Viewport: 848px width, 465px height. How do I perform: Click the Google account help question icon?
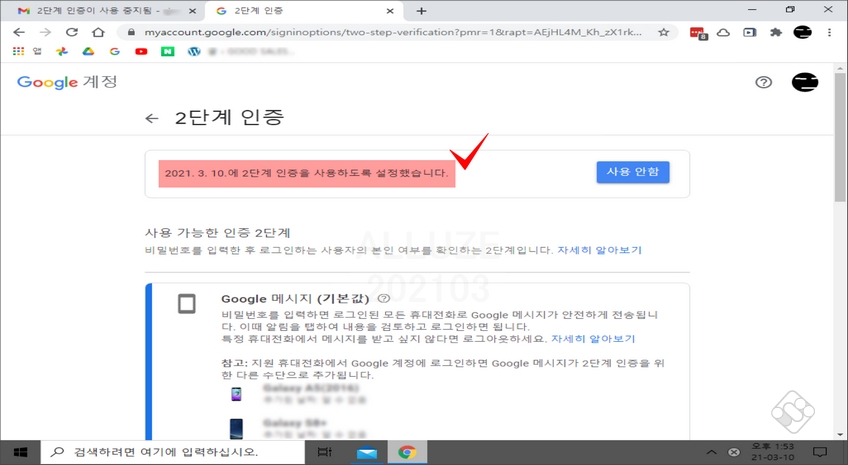pyautogui.click(x=764, y=82)
